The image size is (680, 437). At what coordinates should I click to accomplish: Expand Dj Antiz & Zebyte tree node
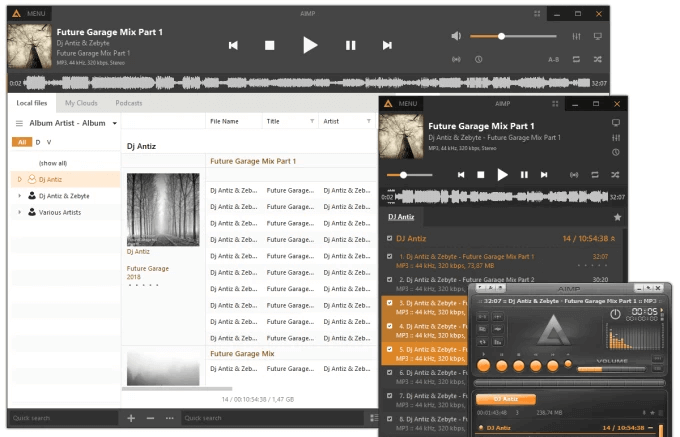(x=20, y=196)
